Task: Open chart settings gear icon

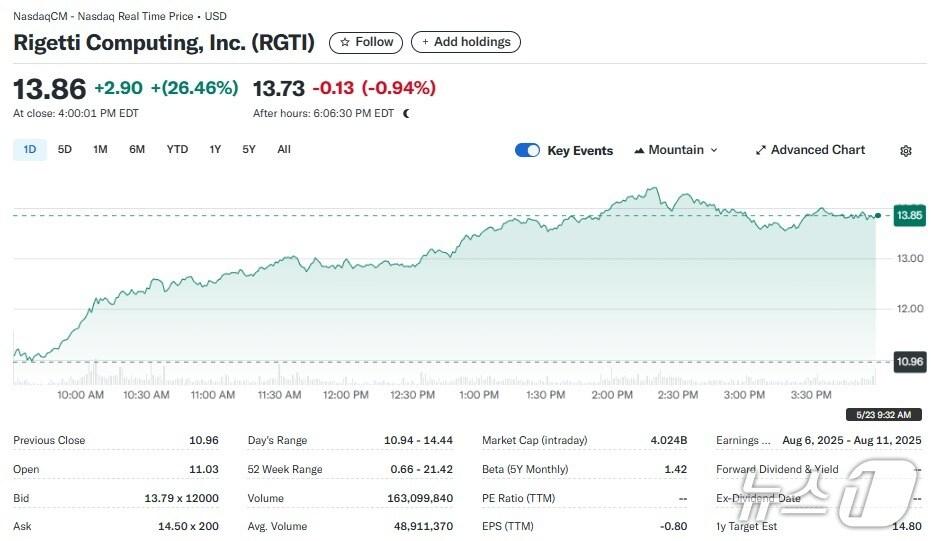Action: [x=906, y=151]
